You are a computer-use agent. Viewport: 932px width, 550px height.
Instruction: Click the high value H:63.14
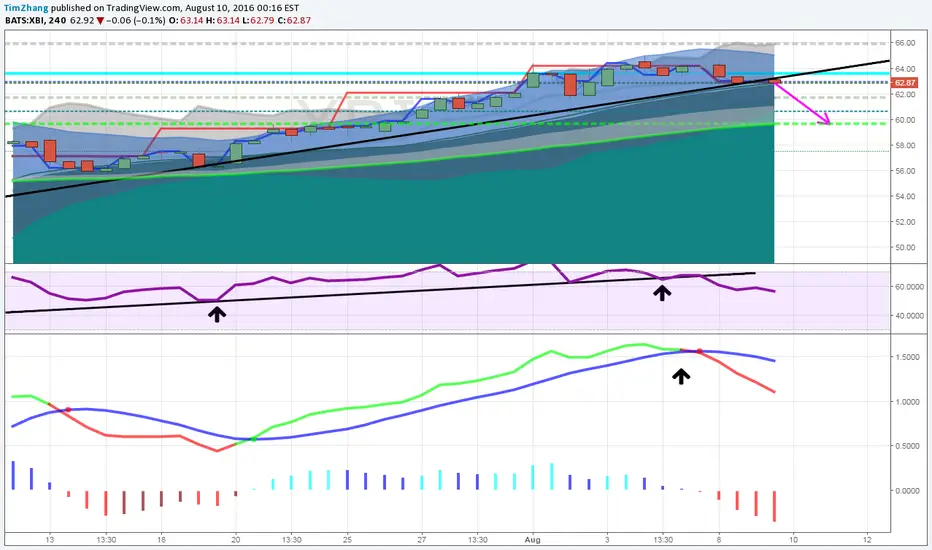(223, 20)
